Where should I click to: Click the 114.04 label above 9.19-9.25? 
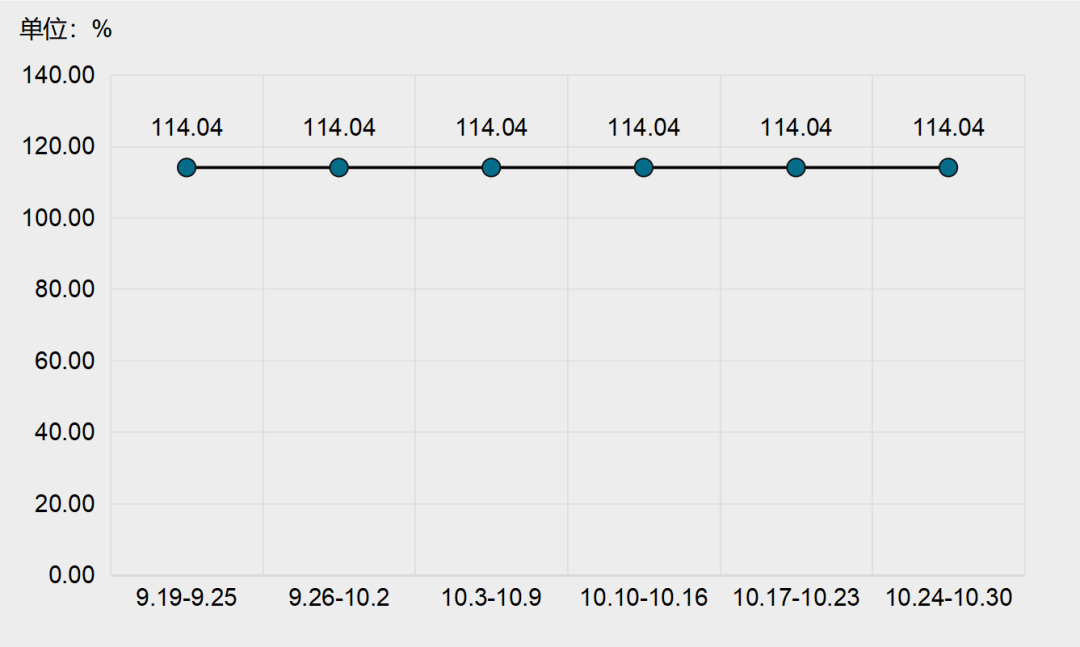(x=187, y=127)
